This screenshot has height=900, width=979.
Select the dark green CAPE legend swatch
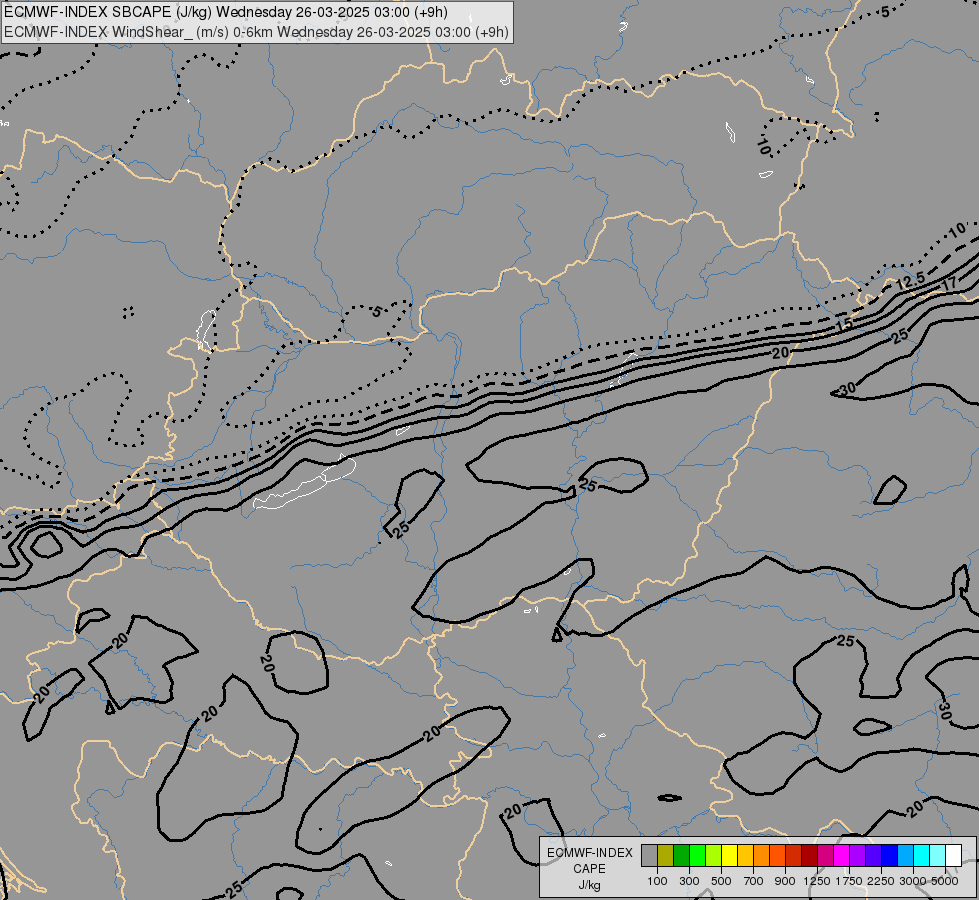click(x=681, y=856)
